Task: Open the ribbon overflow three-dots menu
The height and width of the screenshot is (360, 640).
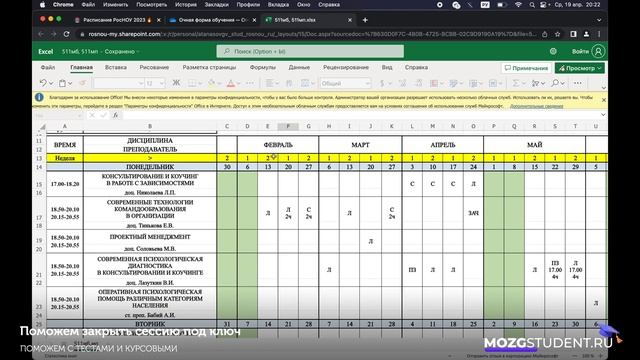Action: (x=578, y=83)
